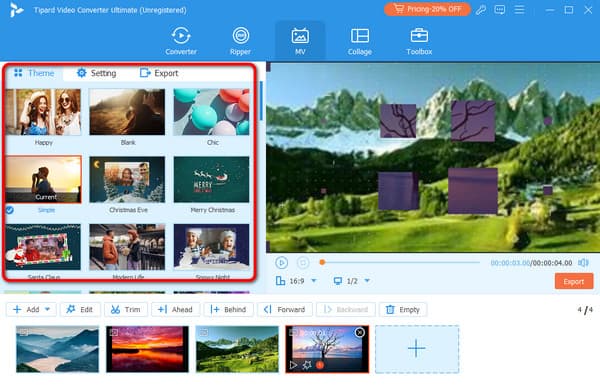Remove the selected tree clip with X

point(360,333)
